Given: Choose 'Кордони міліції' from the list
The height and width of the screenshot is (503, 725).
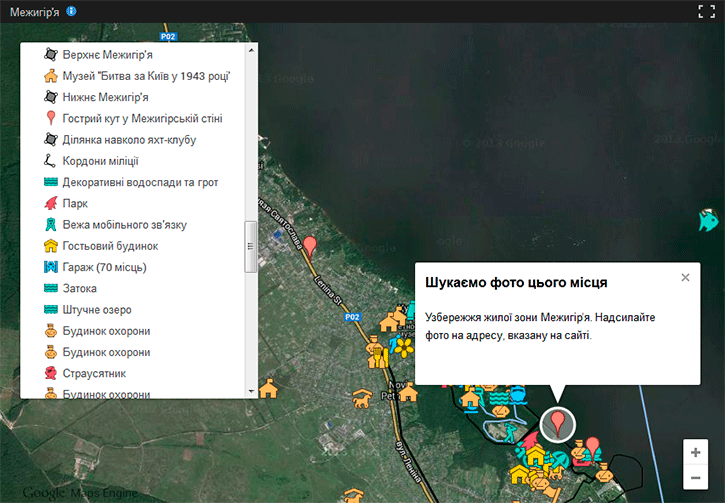Looking at the screenshot, I should (x=100, y=161).
